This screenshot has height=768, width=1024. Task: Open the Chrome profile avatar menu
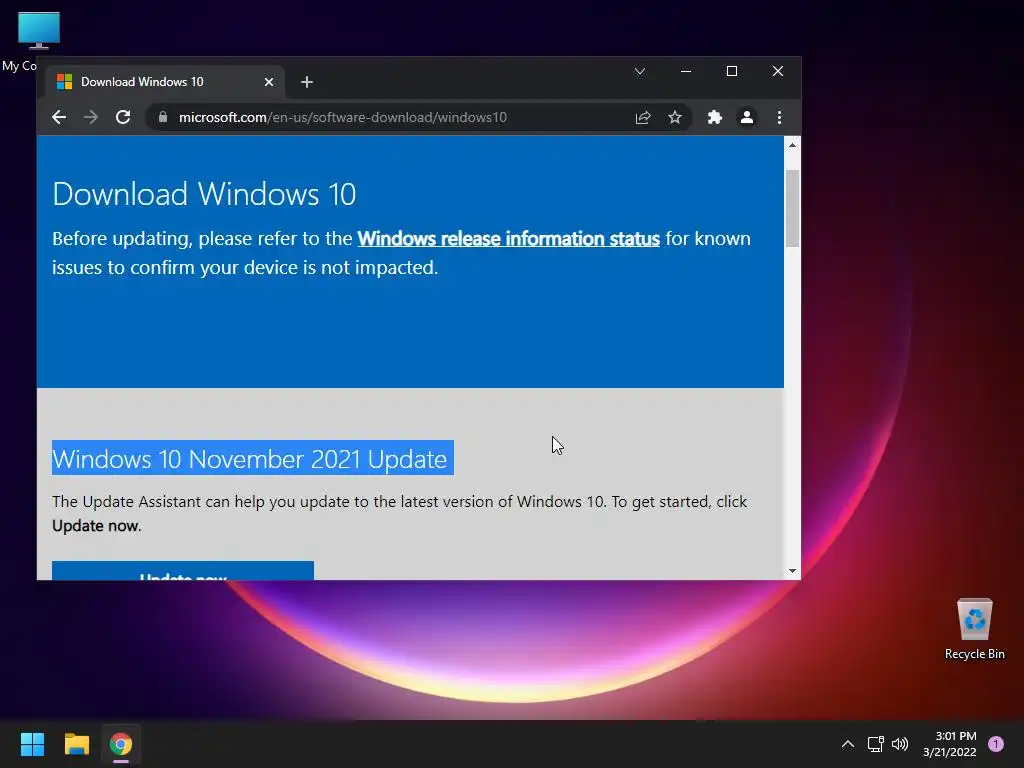pos(746,118)
